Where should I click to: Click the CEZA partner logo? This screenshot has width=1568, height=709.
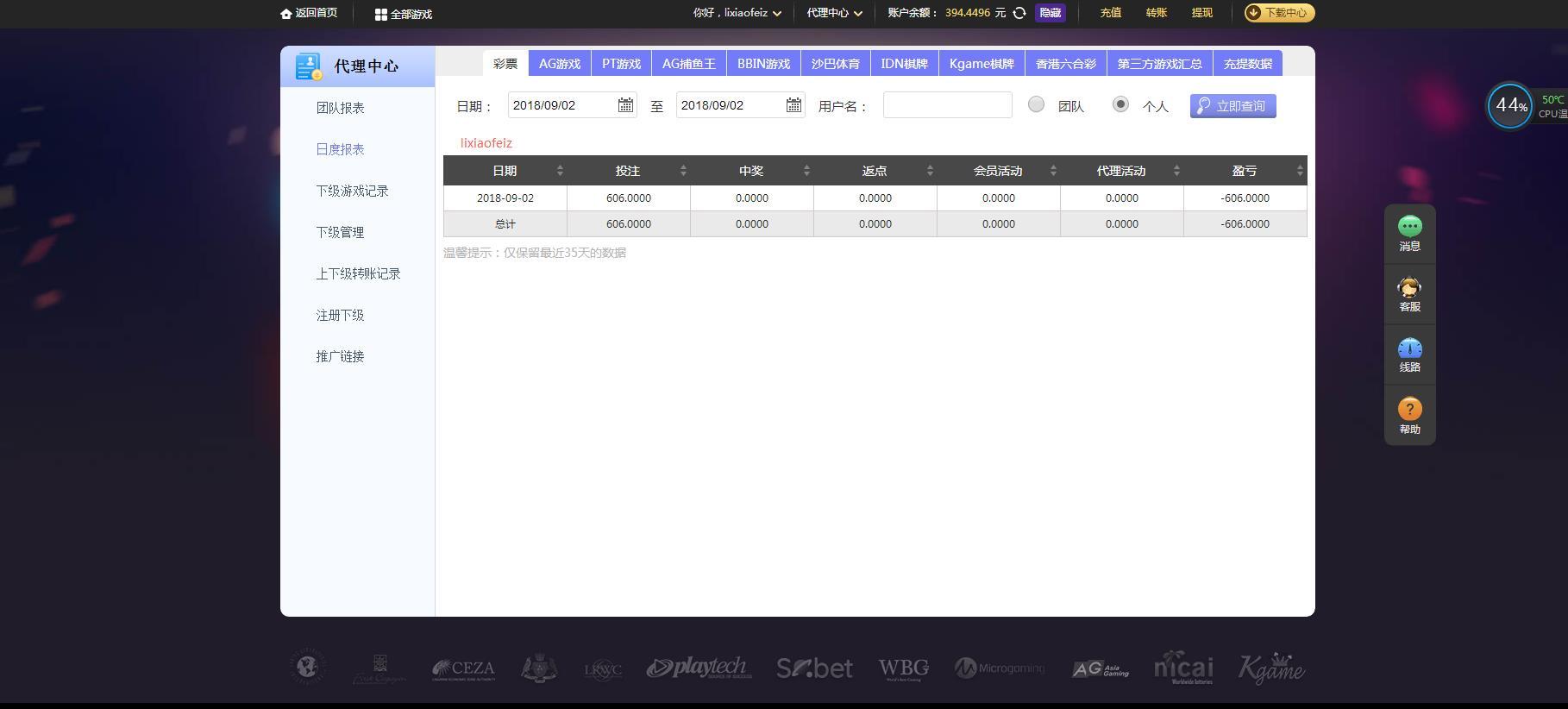point(463,669)
